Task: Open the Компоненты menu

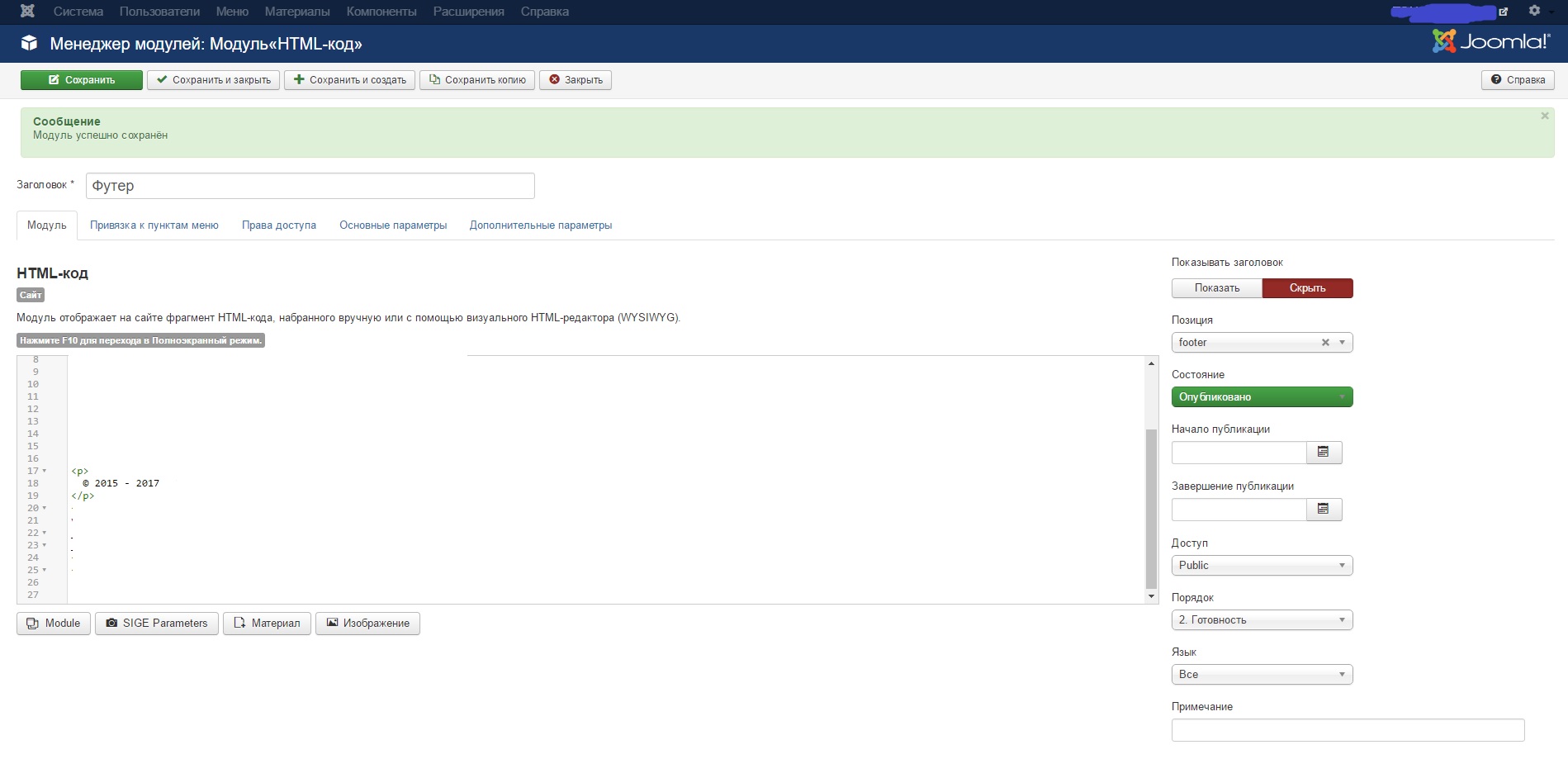Action: coord(381,12)
